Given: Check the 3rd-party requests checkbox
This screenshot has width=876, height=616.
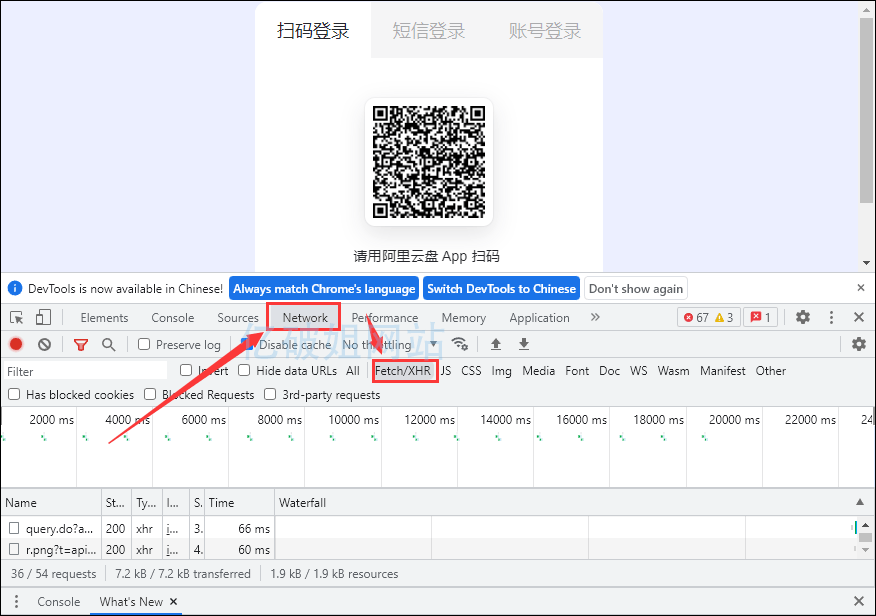Looking at the screenshot, I should point(270,394).
